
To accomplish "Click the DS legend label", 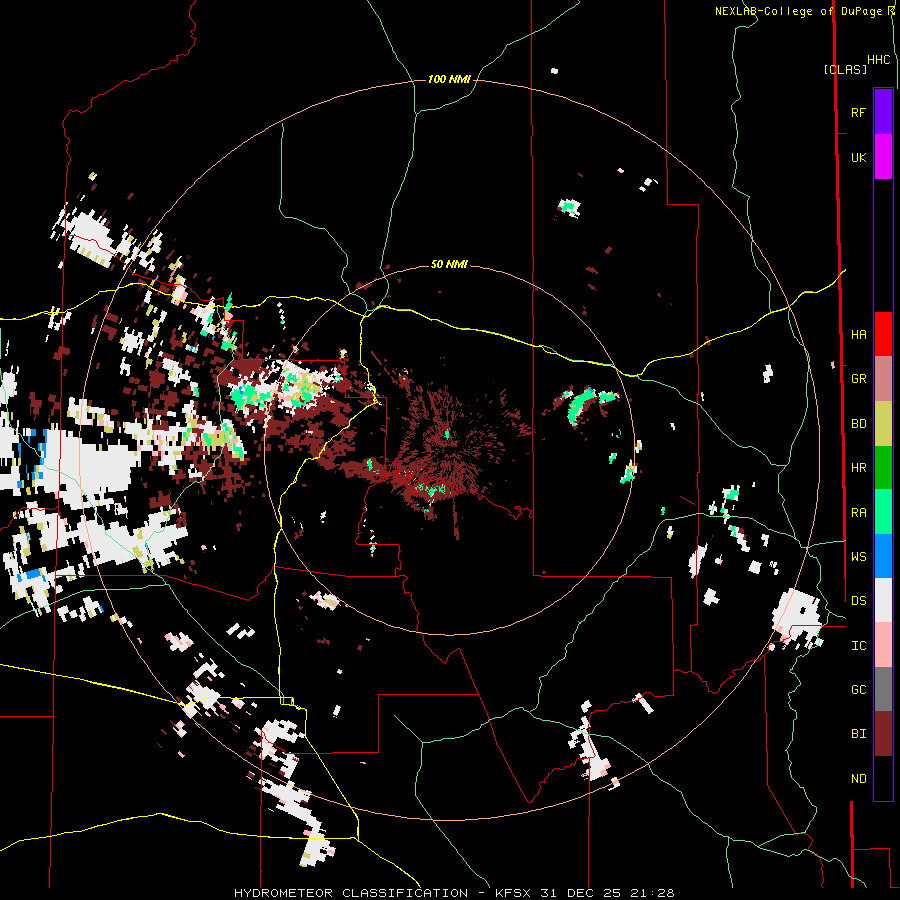I will point(858,601).
